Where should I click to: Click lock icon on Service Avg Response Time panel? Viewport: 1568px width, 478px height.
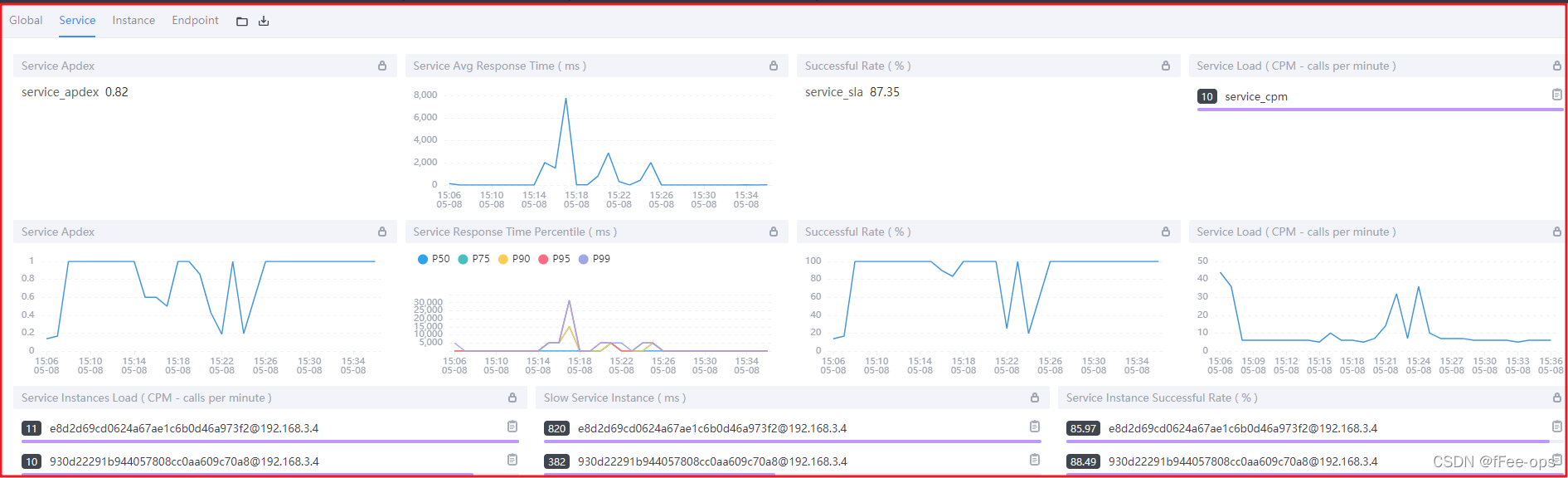coord(774,66)
